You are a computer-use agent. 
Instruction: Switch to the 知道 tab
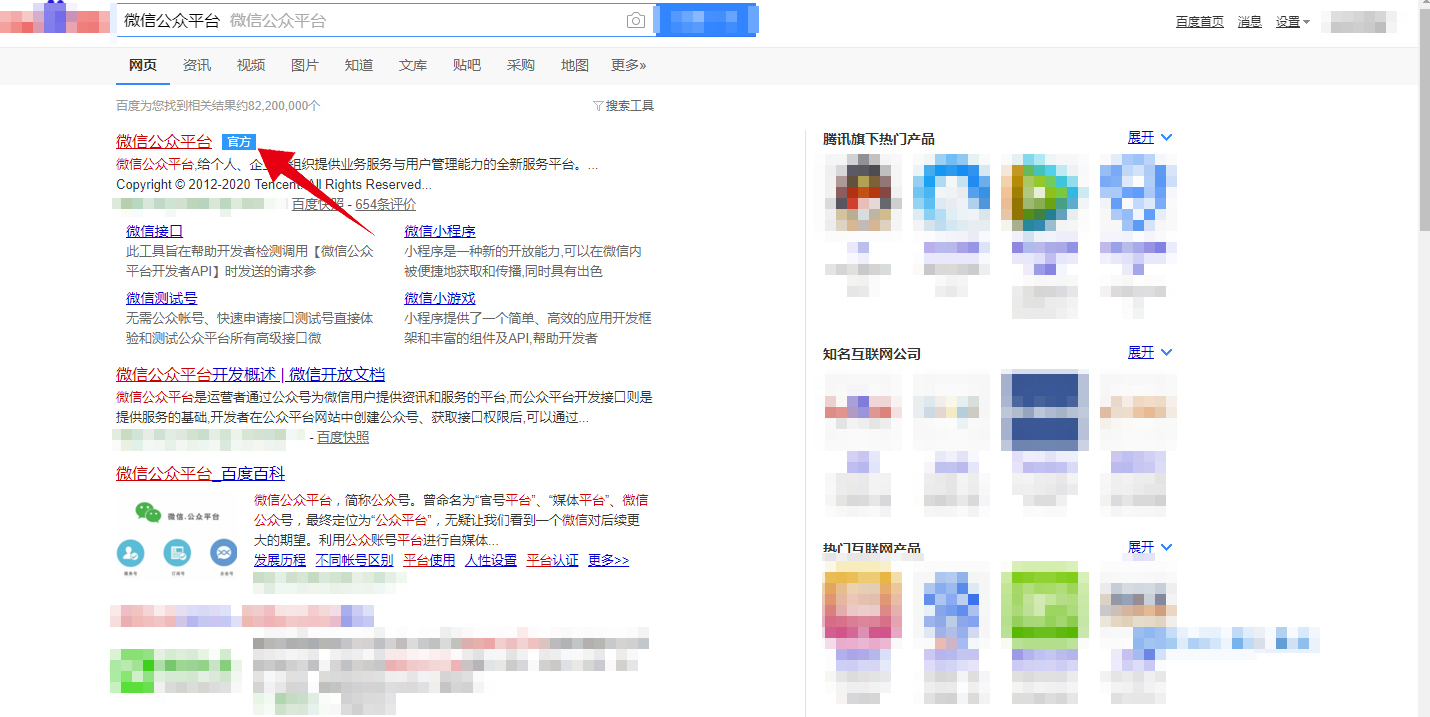point(359,65)
